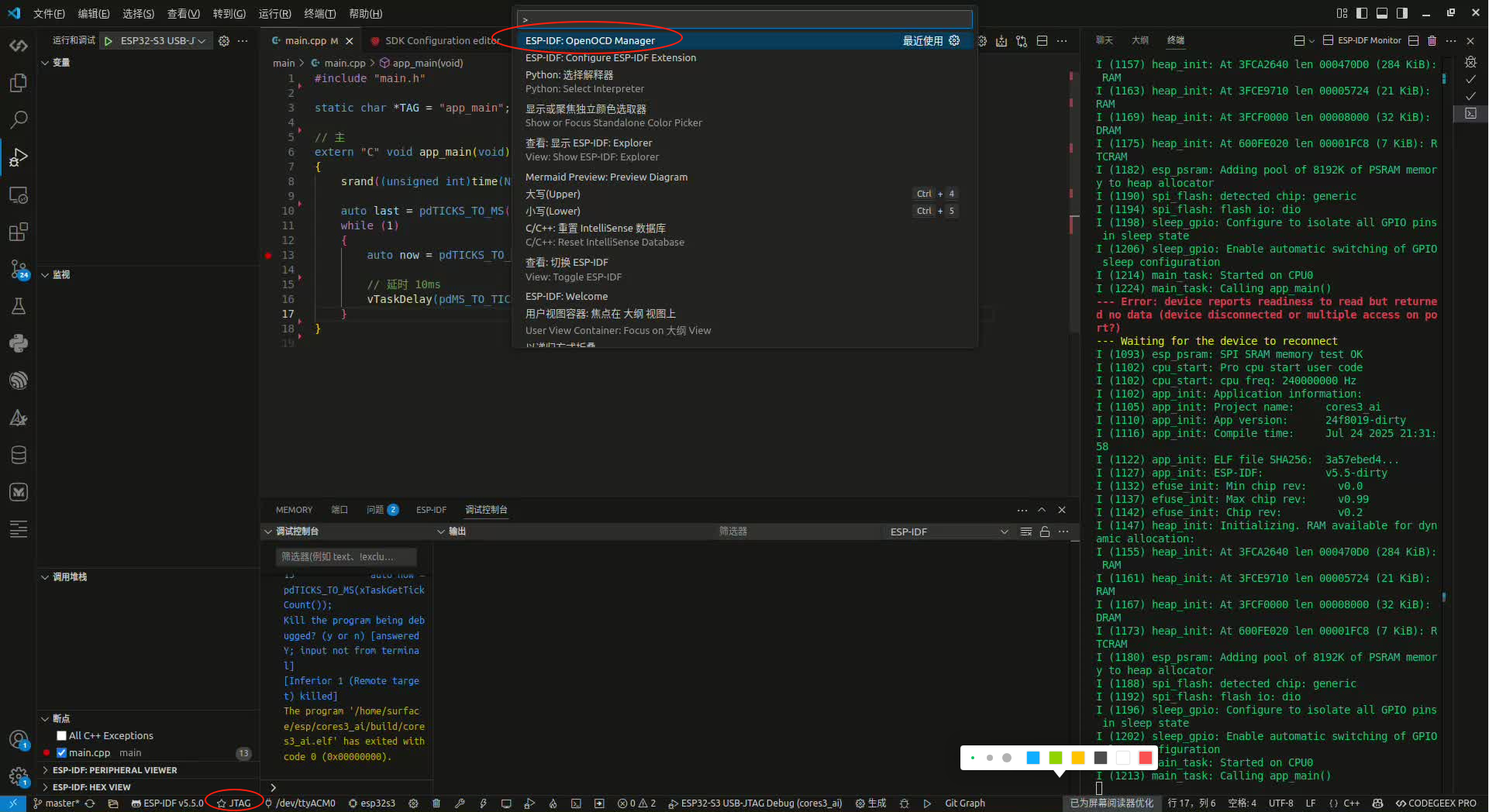Screen dimensions: 1489x812
Task: Open the Run and Debug view
Action: (19, 157)
